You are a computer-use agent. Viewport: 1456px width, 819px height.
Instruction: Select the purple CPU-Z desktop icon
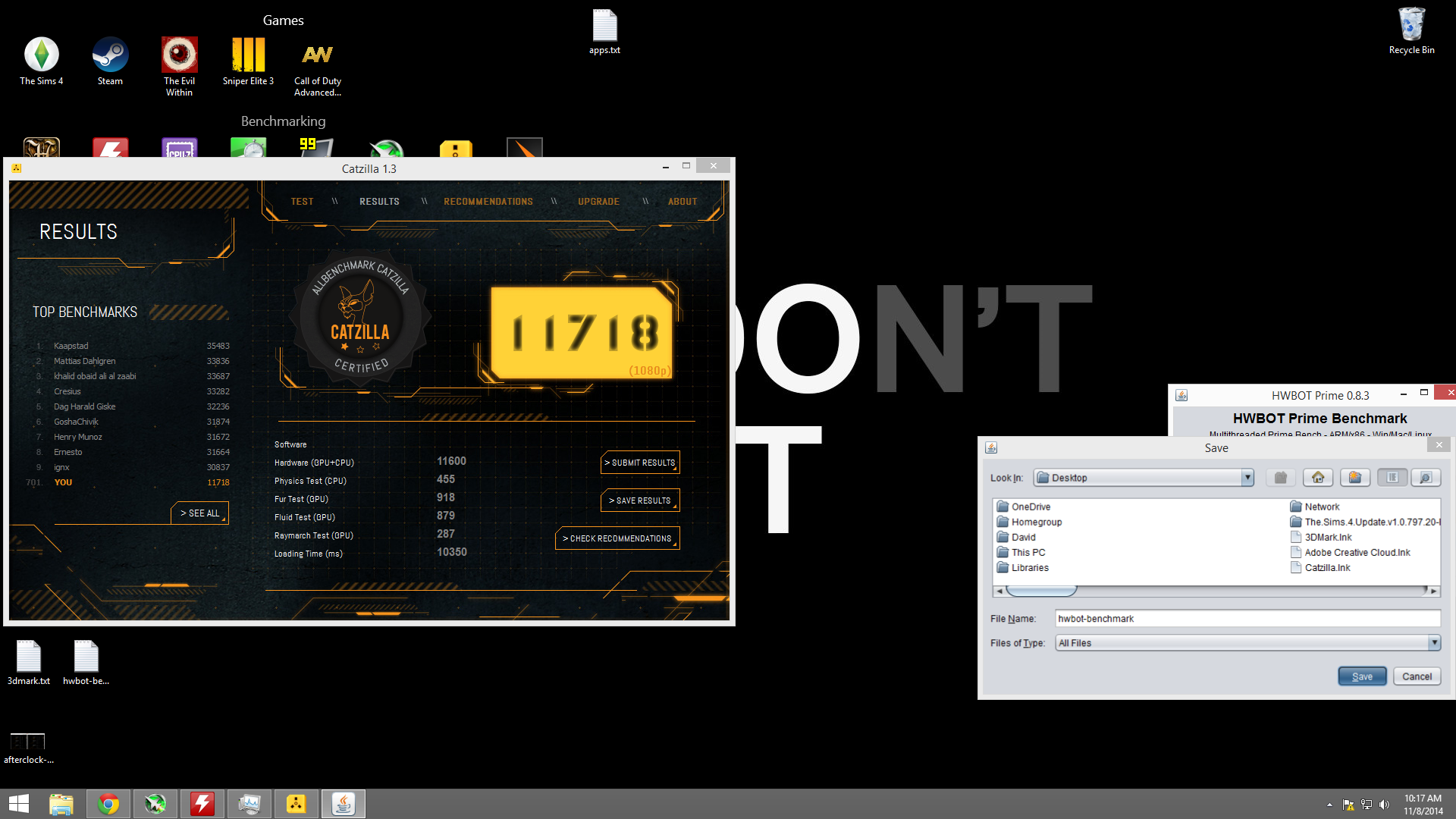coord(180,148)
